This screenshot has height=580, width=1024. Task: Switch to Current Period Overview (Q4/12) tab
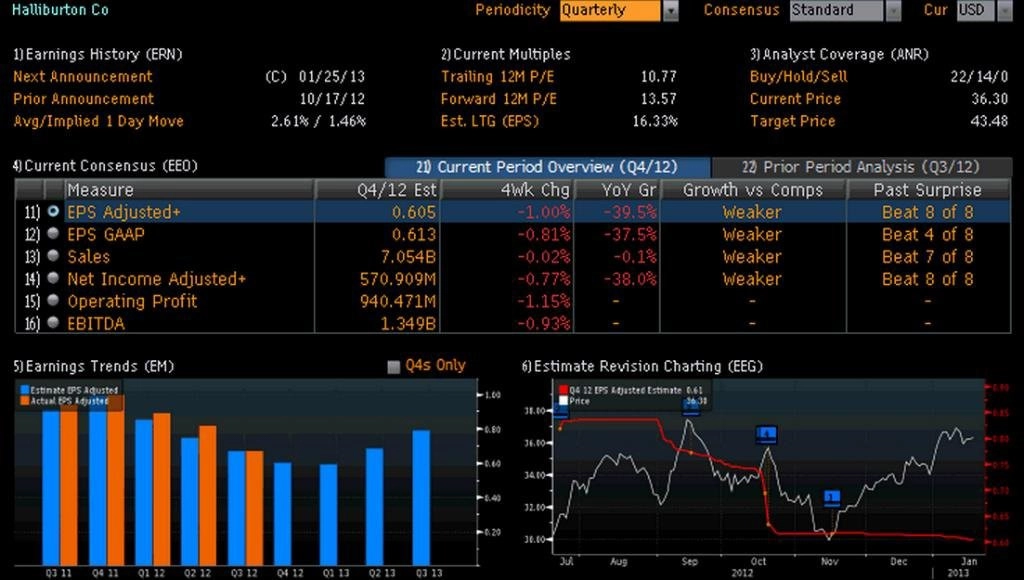tap(547, 167)
